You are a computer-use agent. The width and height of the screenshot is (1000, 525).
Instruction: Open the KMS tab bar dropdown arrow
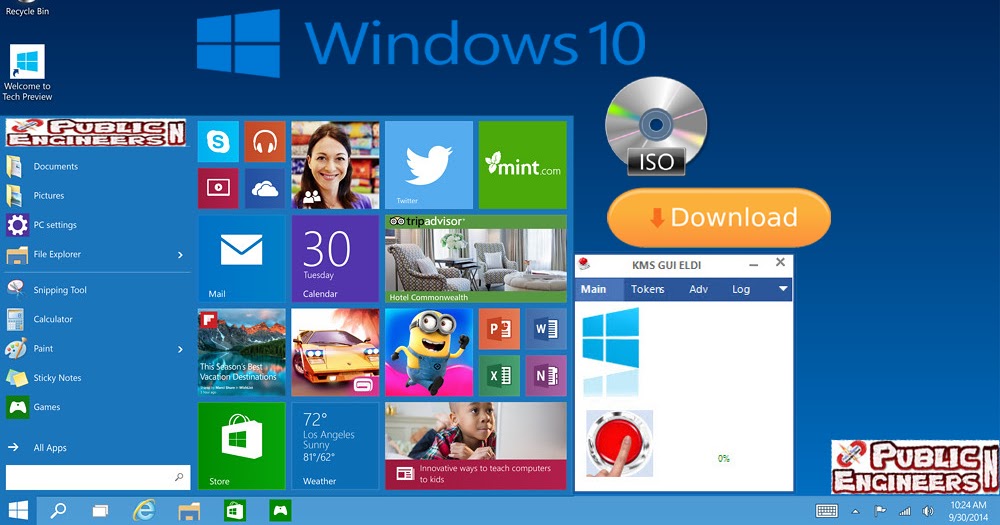[x=783, y=289]
